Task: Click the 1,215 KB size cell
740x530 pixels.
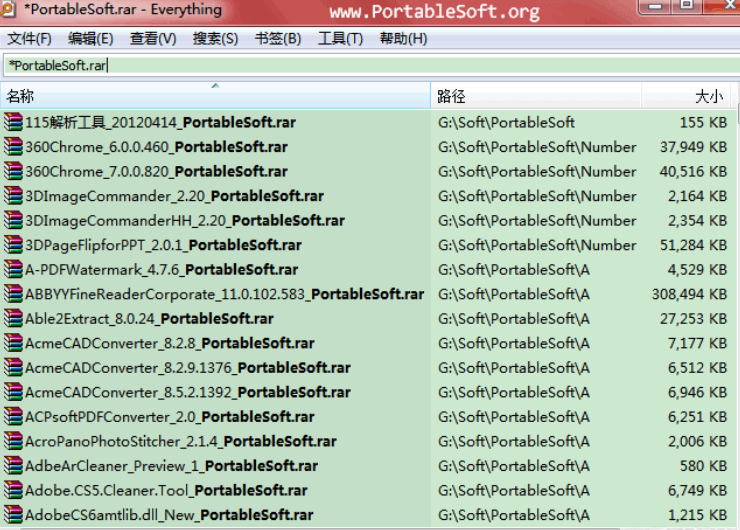Action: 698,515
